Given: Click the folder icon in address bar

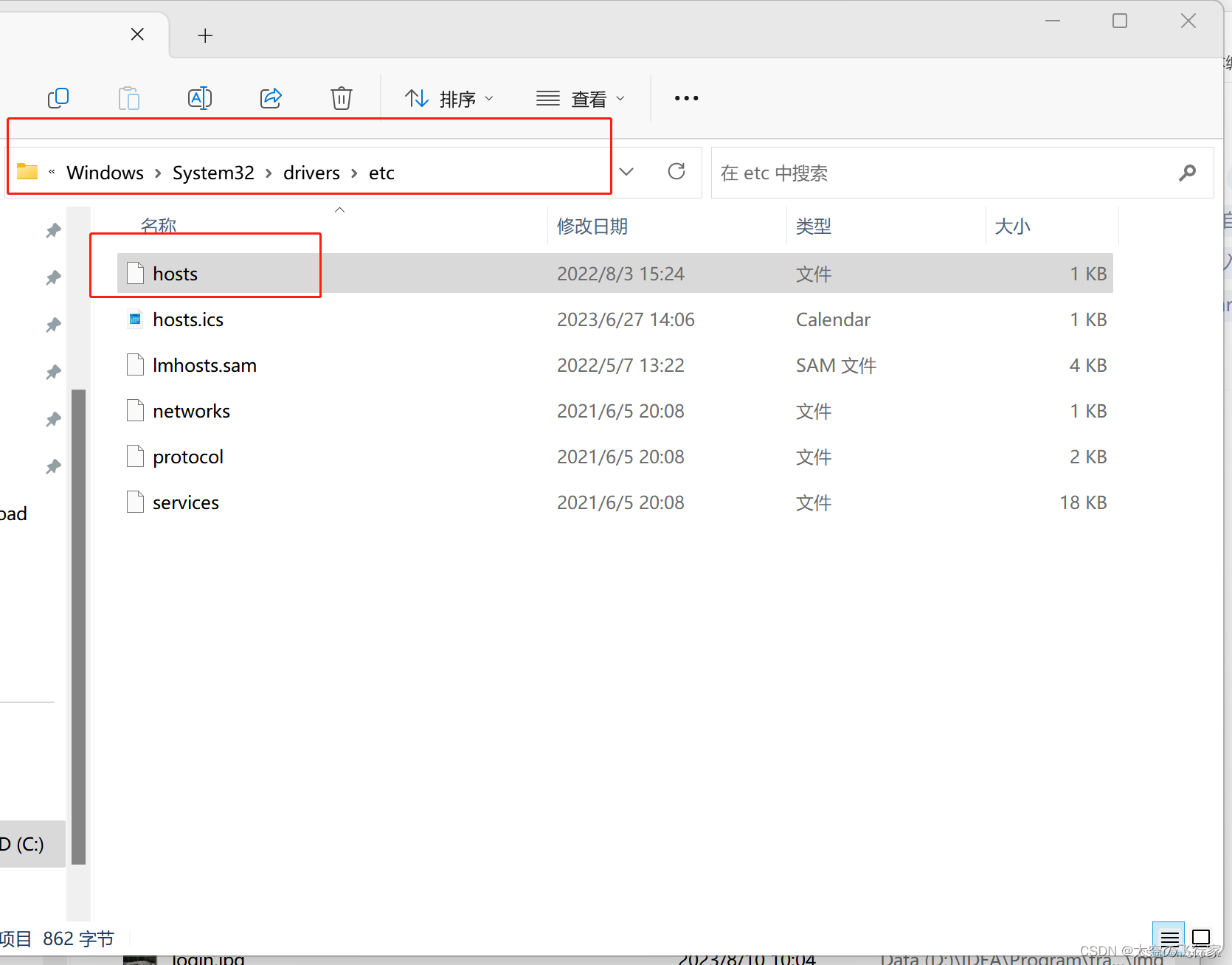Looking at the screenshot, I should [x=27, y=172].
